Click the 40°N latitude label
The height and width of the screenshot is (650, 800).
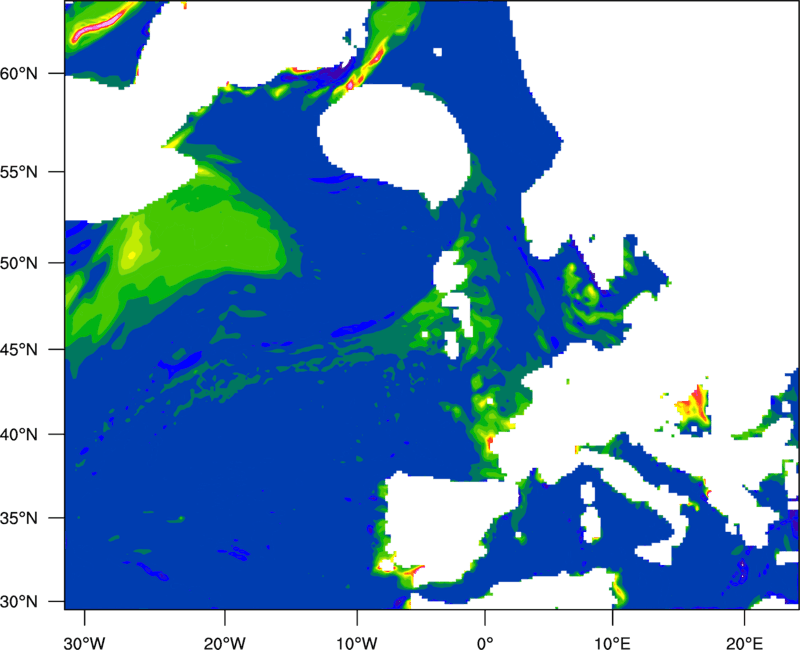tap(19, 435)
